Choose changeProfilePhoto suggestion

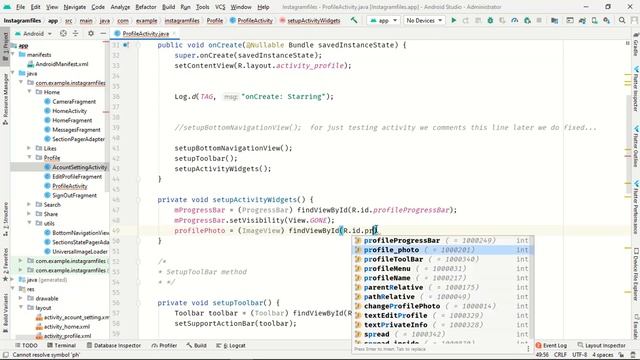click(442, 306)
